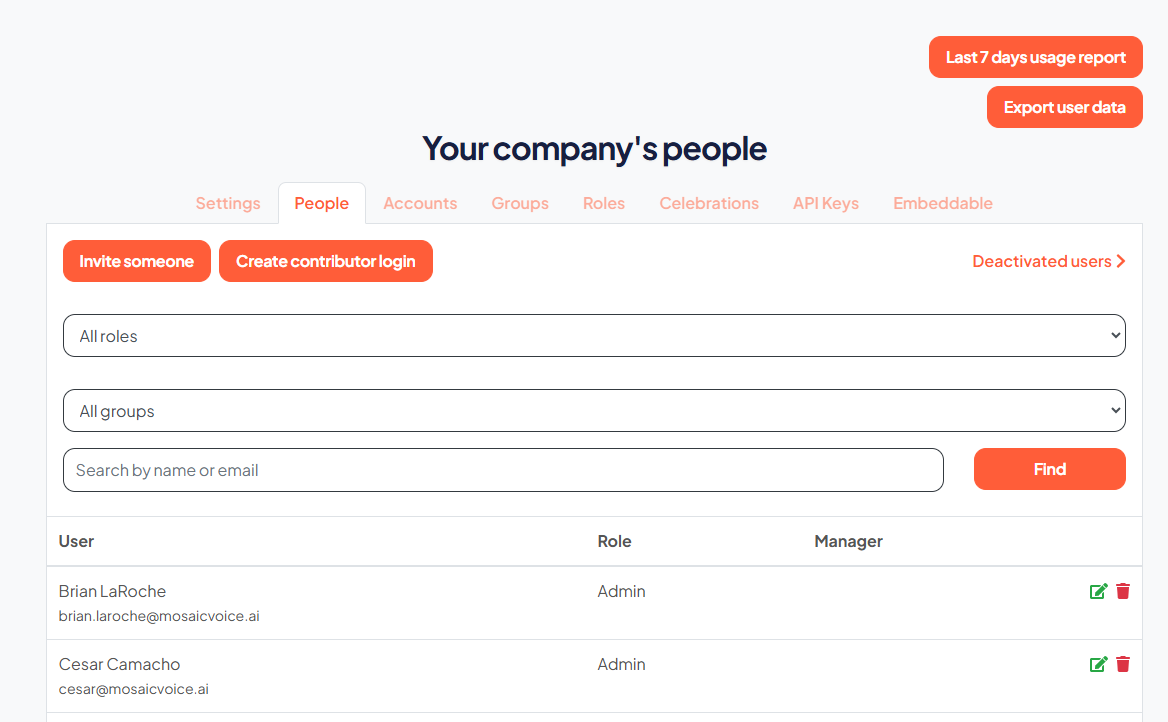
Task: Click the Find button
Action: tap(1050, 469)
